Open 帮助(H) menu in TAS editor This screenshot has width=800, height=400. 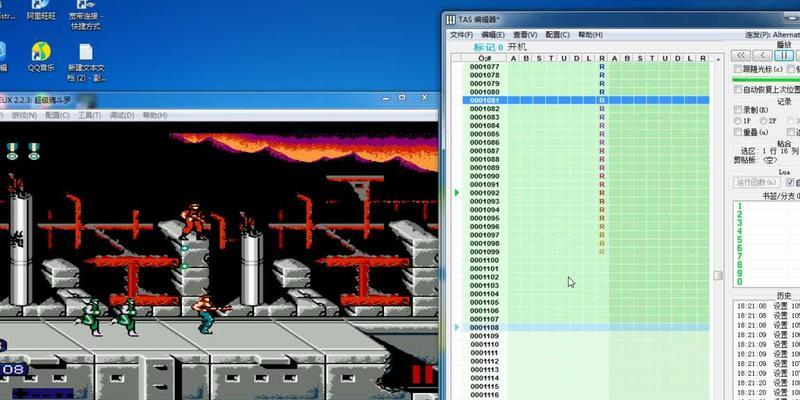590,35
